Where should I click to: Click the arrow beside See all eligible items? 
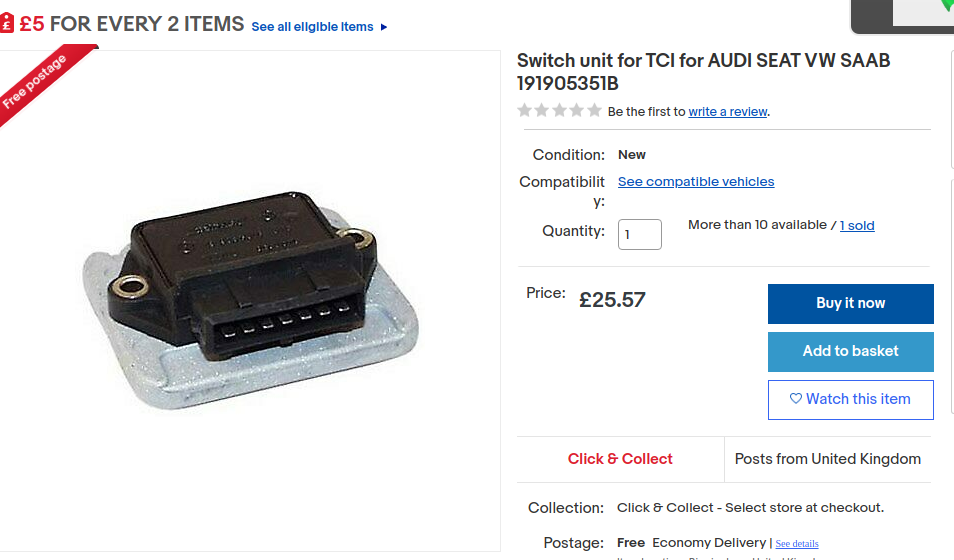tap(383, 27)
